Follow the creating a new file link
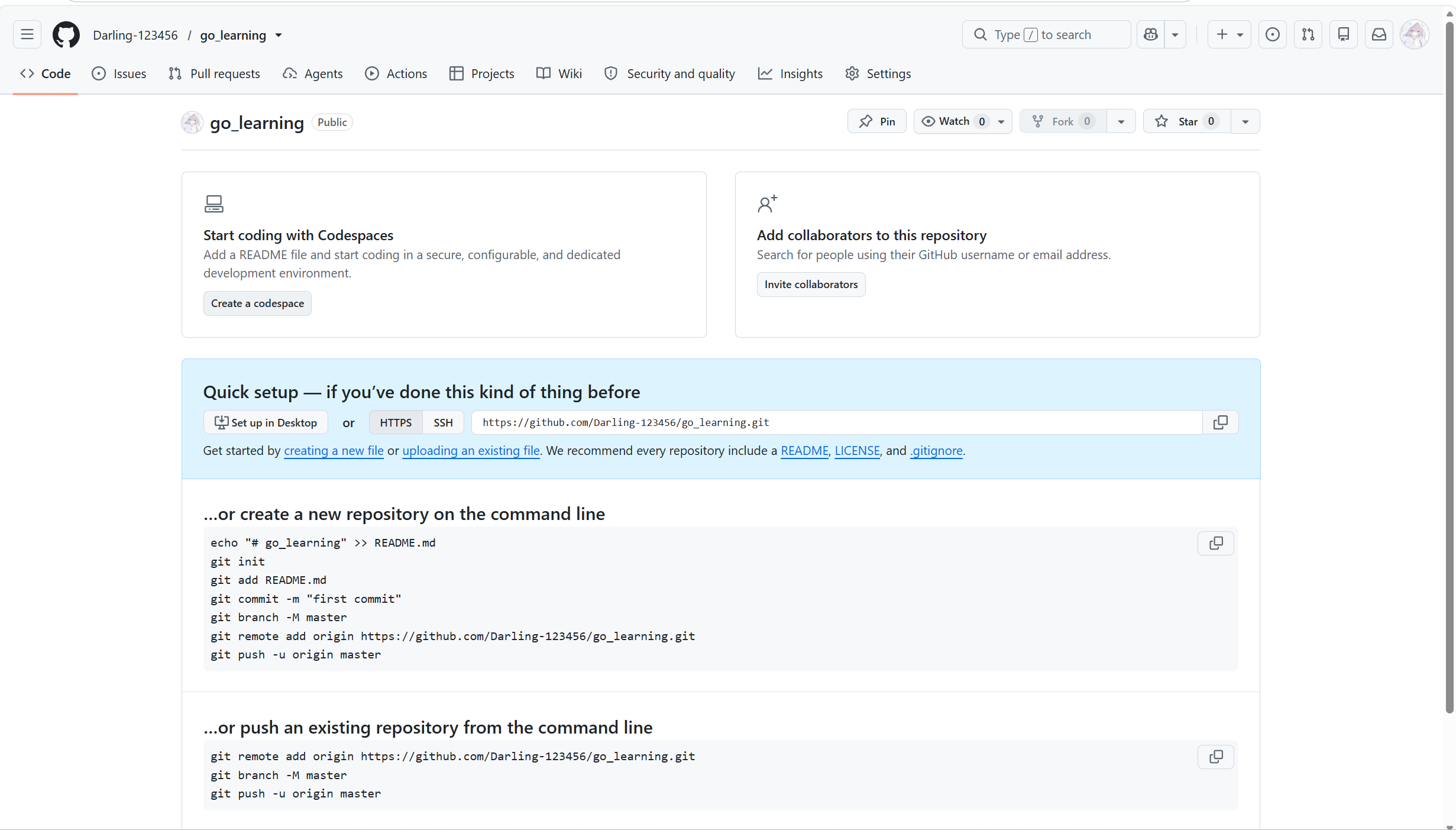 [334, 451]
